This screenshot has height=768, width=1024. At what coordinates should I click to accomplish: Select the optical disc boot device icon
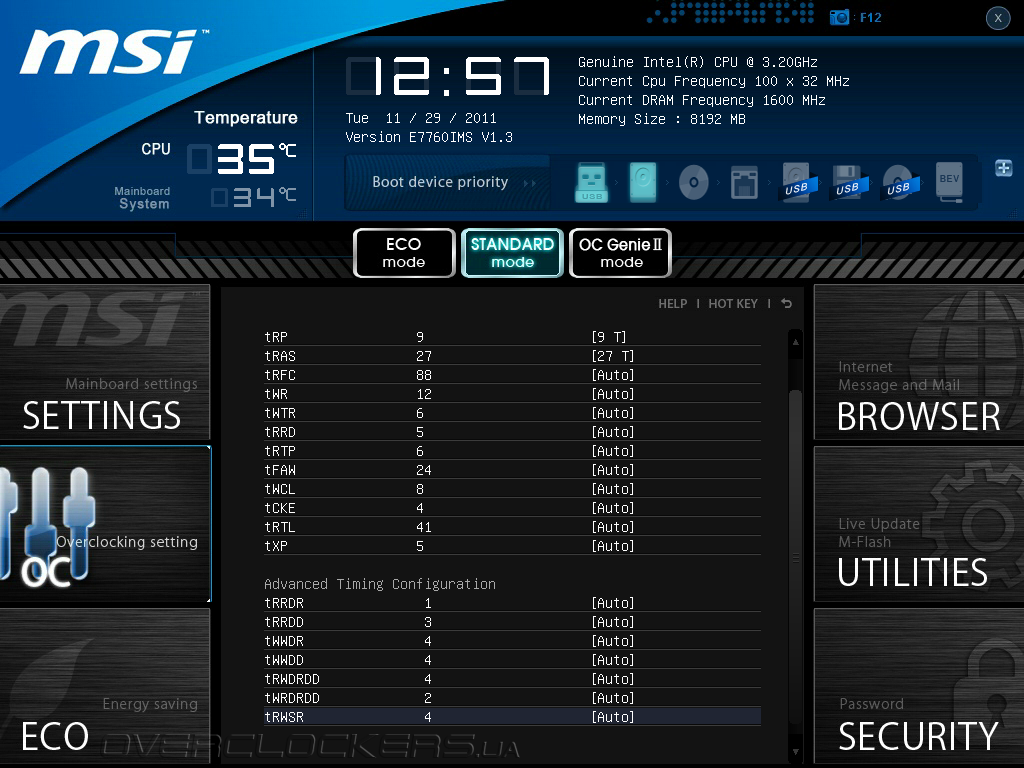click(694, 182)
